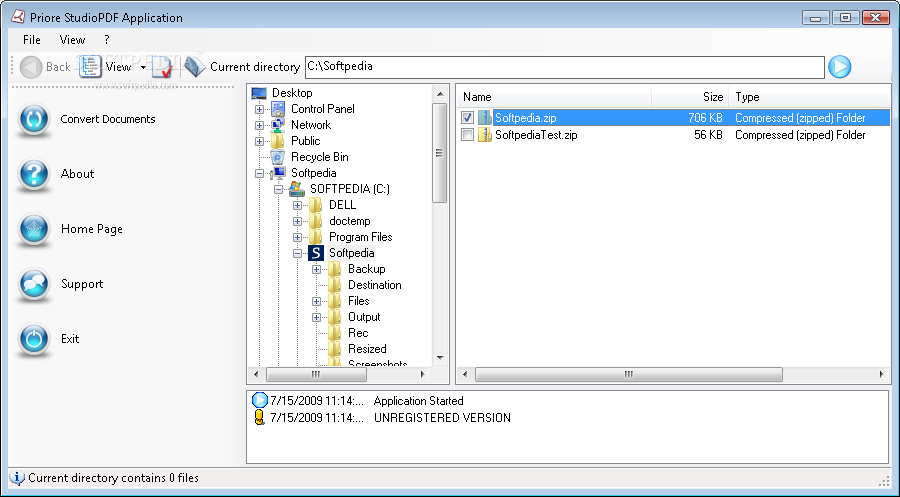Click the Convert Documents round icon

(33, 119)
